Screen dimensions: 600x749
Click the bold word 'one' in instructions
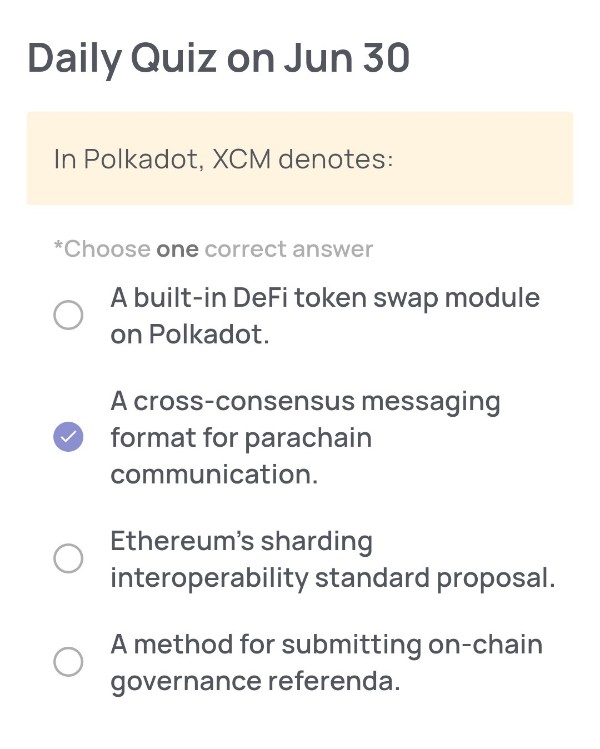[177, 250]
